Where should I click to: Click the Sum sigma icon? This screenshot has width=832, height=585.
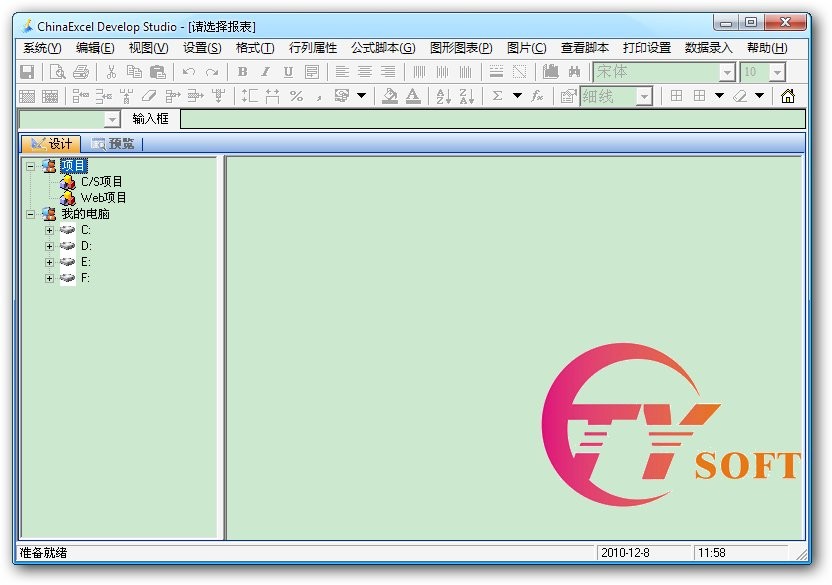click(497, 96)
